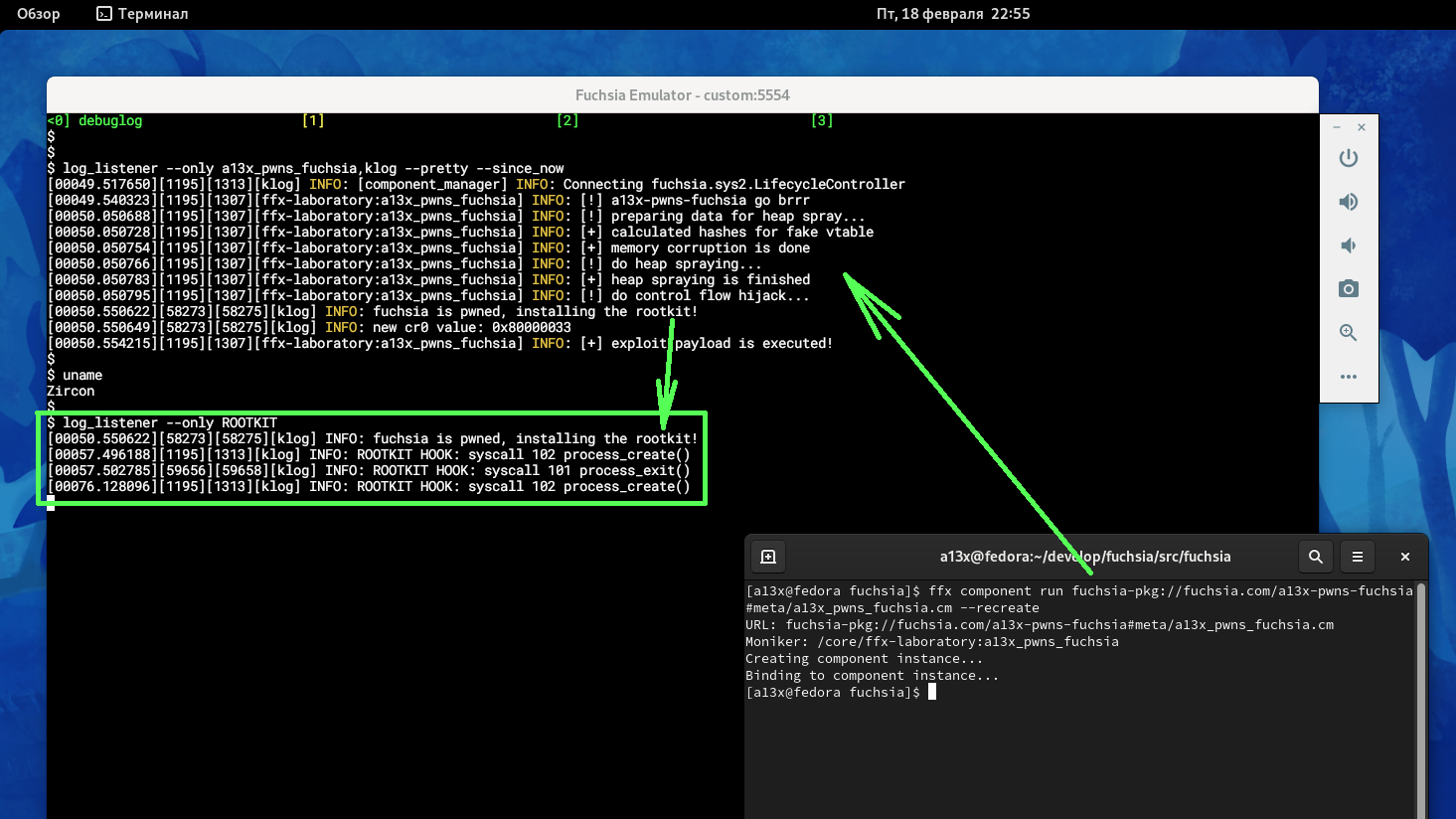Click 'memory corruption is done' log line

[x=428, y=247]
